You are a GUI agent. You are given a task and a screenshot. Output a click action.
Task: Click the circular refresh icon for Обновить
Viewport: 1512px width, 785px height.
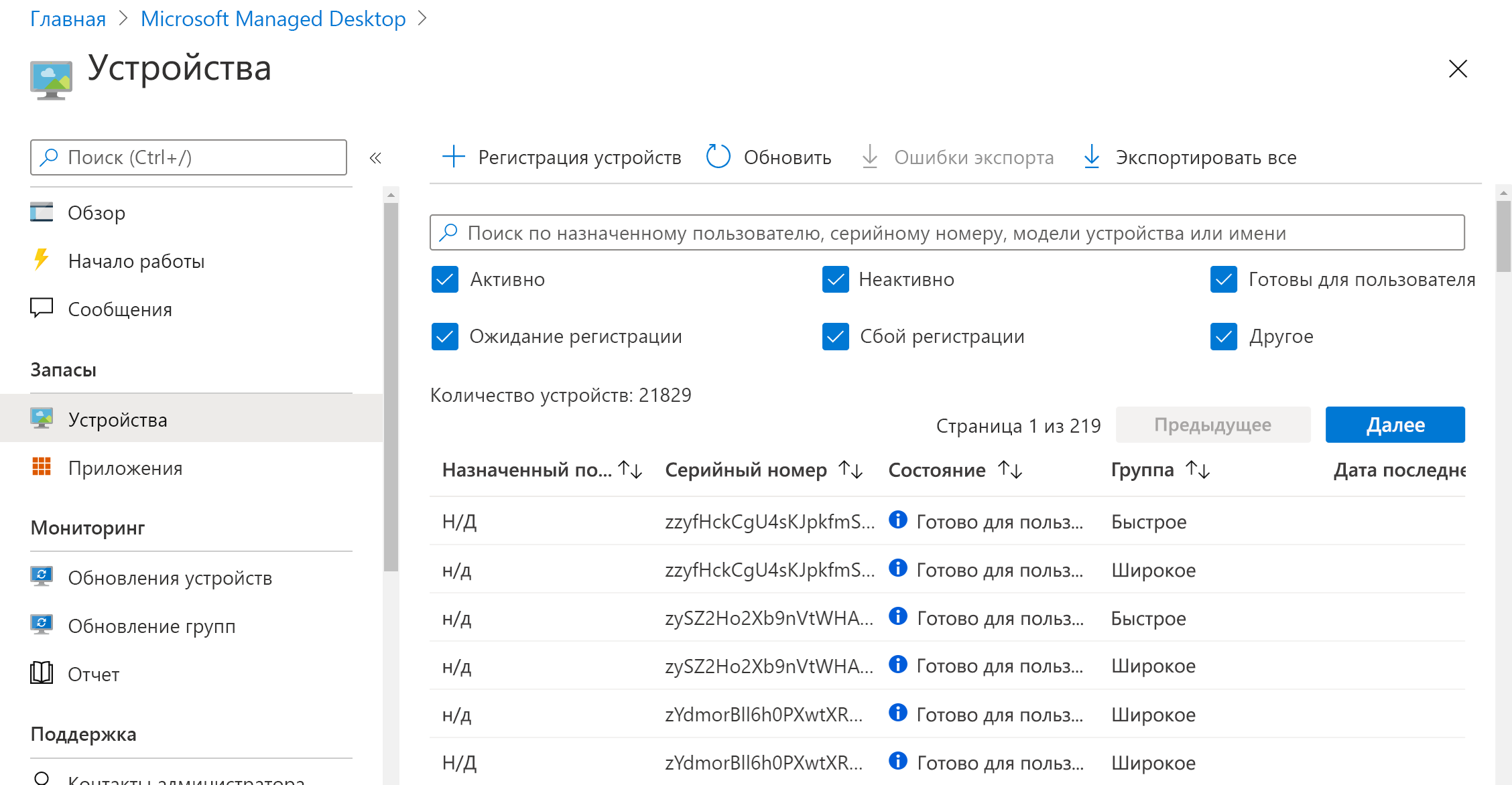[x=718, y=157]
